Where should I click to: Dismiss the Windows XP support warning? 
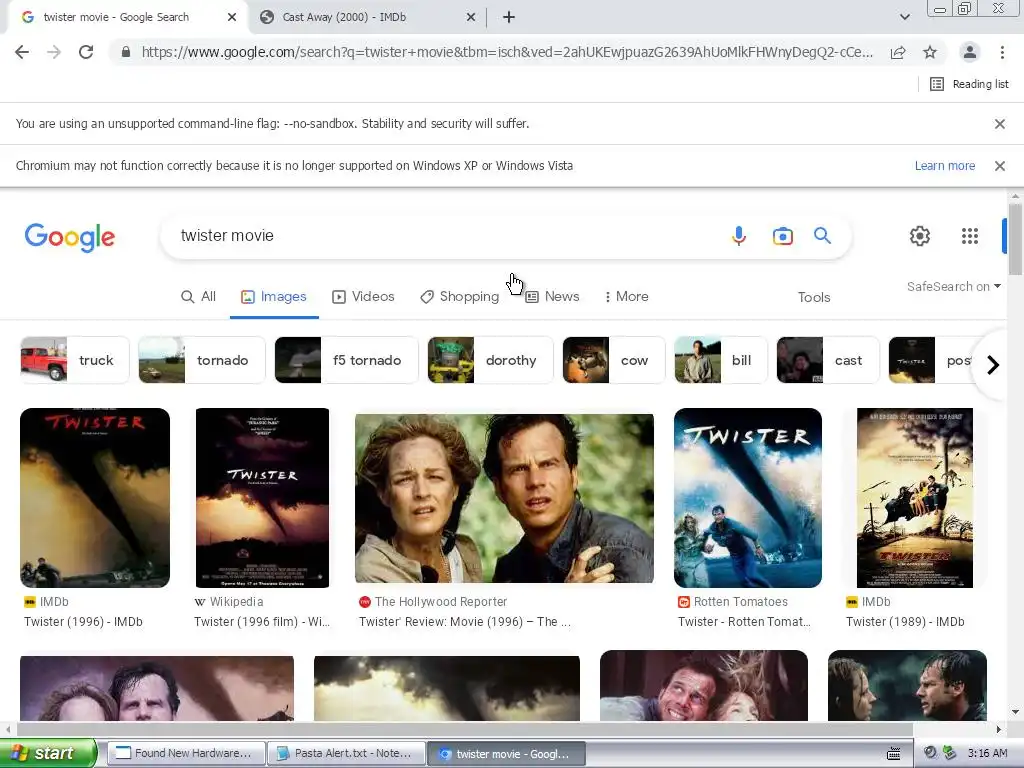(1000, 166)
